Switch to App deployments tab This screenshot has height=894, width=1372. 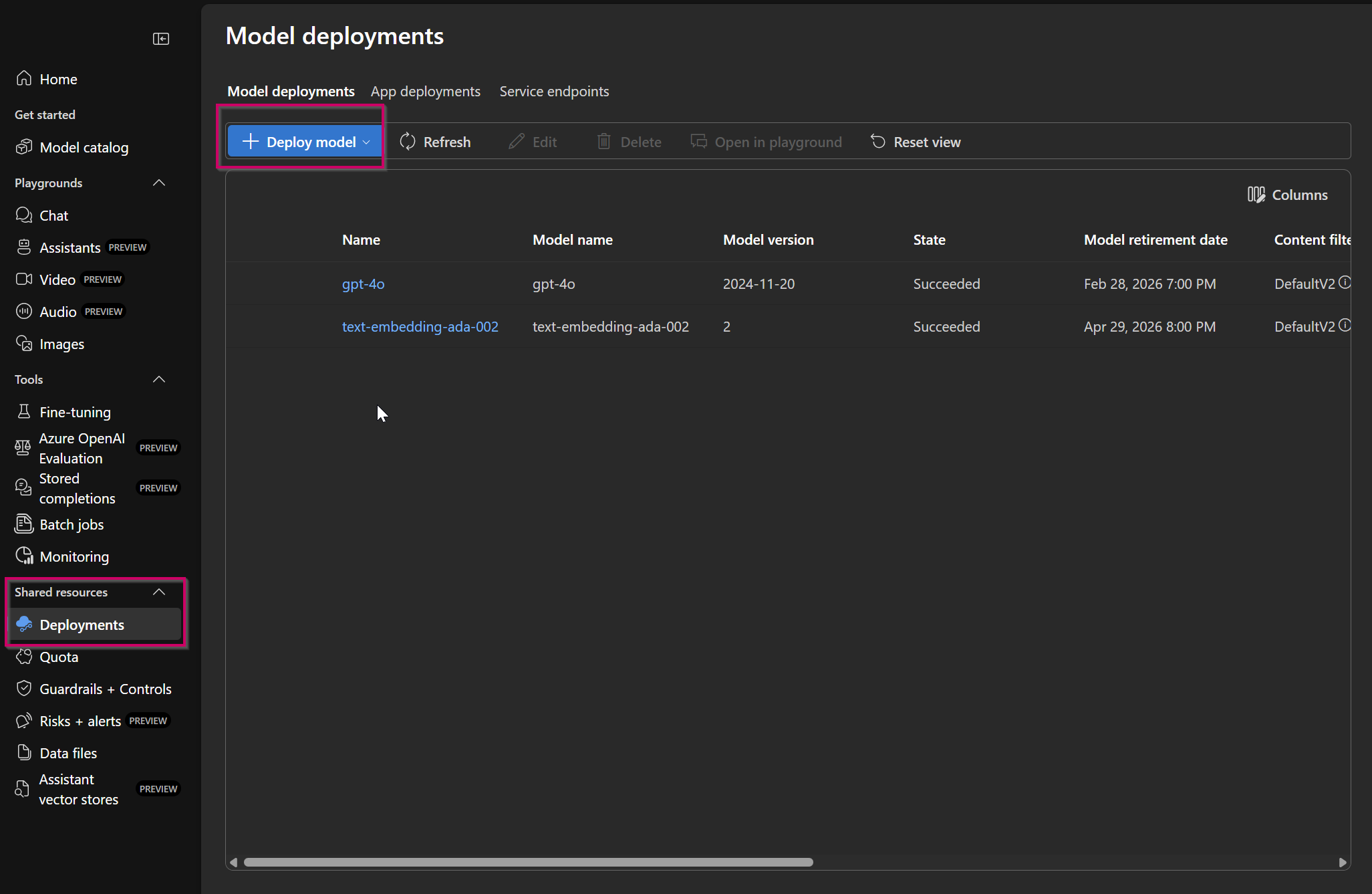[x=426, y=91]
